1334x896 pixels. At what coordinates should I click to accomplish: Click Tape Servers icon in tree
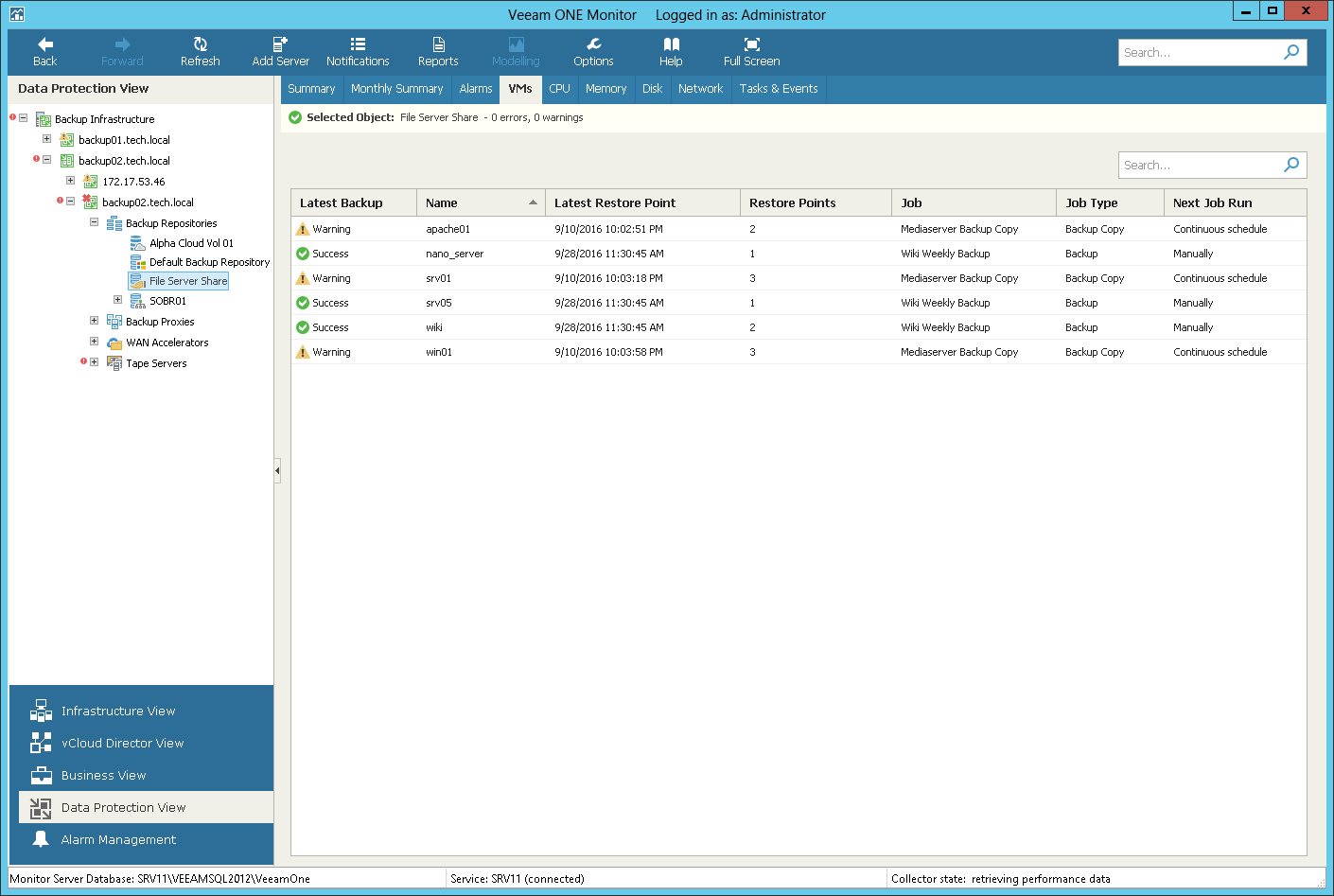114,363
